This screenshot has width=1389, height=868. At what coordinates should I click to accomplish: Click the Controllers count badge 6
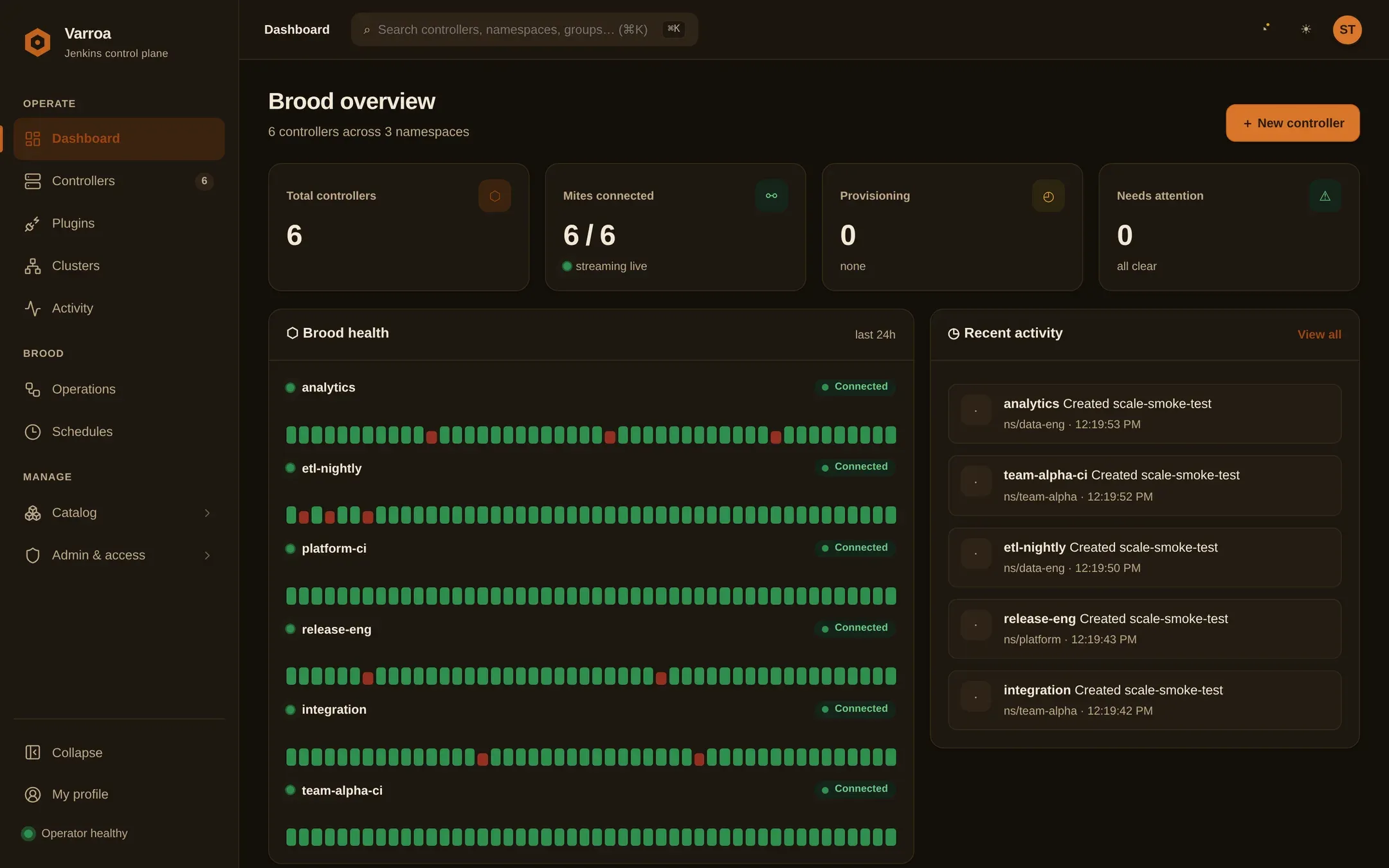204,181
